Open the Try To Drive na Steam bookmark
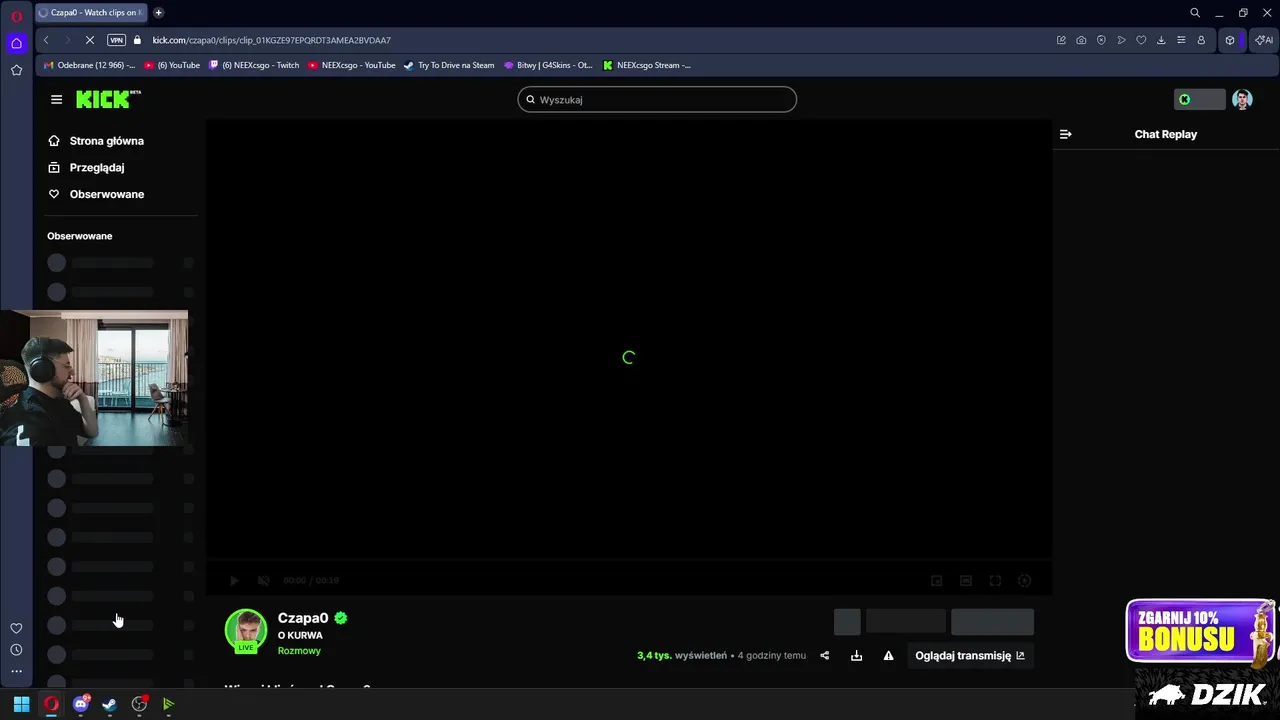This screenshot has width=1280, height=720. coord(449,65)
